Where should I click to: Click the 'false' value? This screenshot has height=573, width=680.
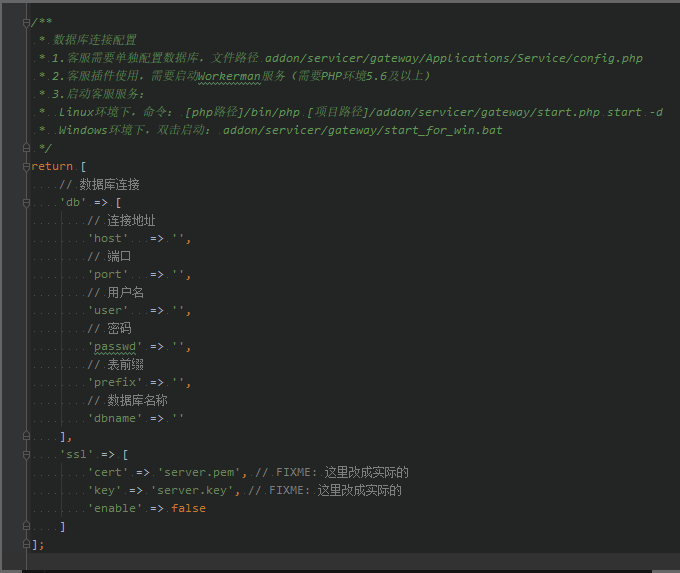[188, 508]
